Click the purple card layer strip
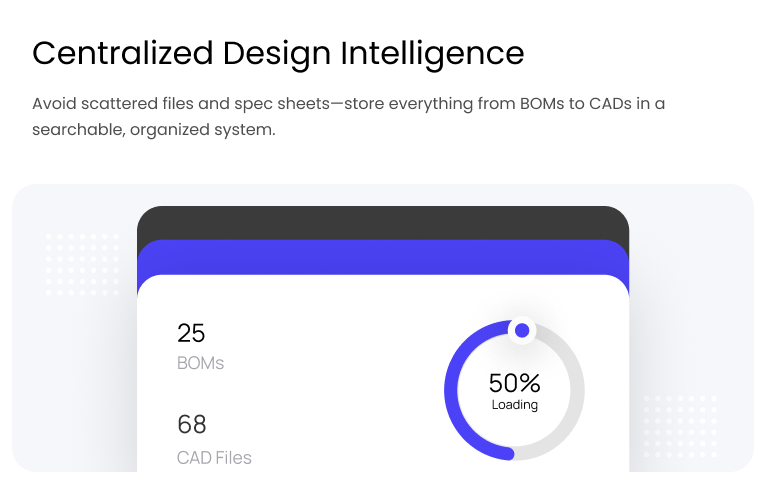Image resolution: width=766 pixels, height=484 pixels. point(382,258)
